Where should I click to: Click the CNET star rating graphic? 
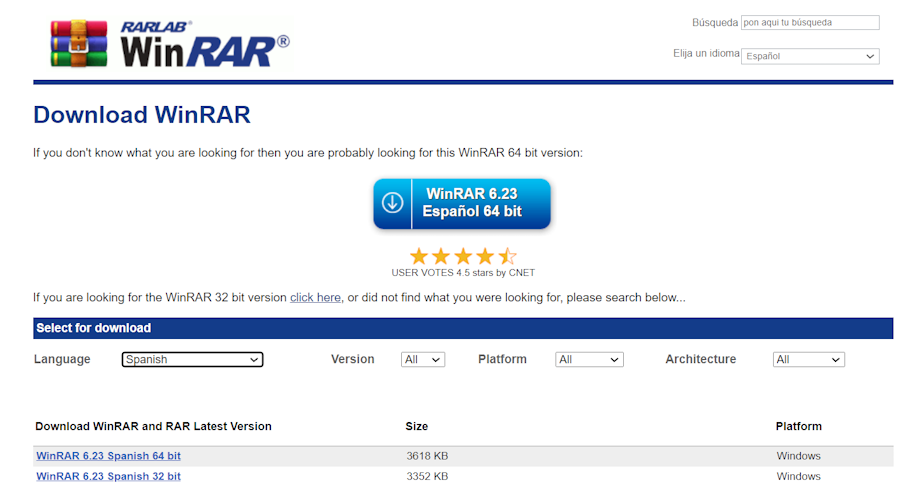[462, 256]
